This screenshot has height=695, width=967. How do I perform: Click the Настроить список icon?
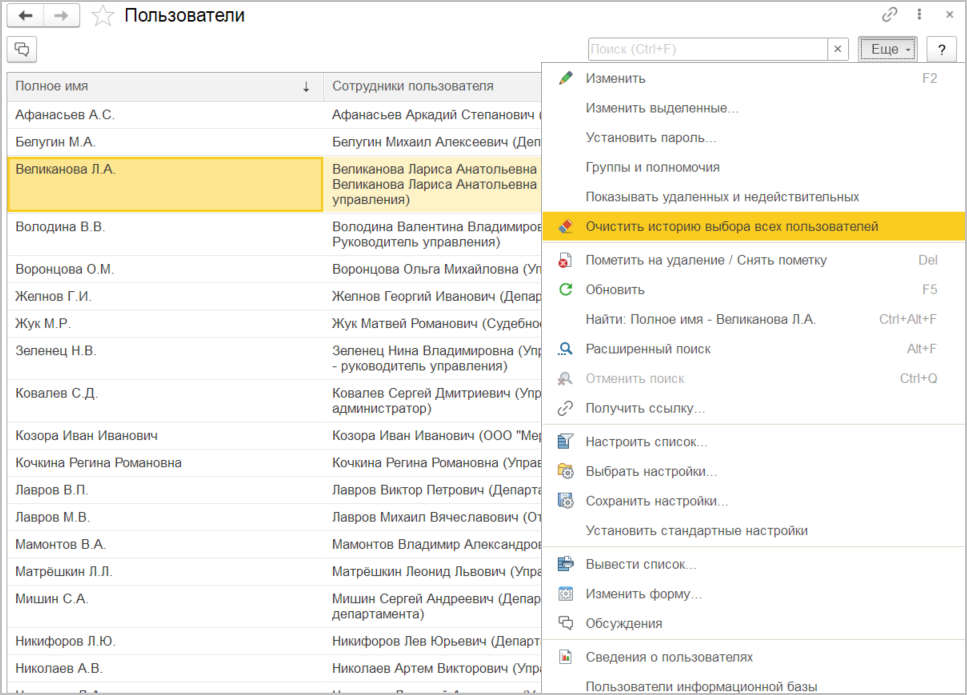point(566,441)
